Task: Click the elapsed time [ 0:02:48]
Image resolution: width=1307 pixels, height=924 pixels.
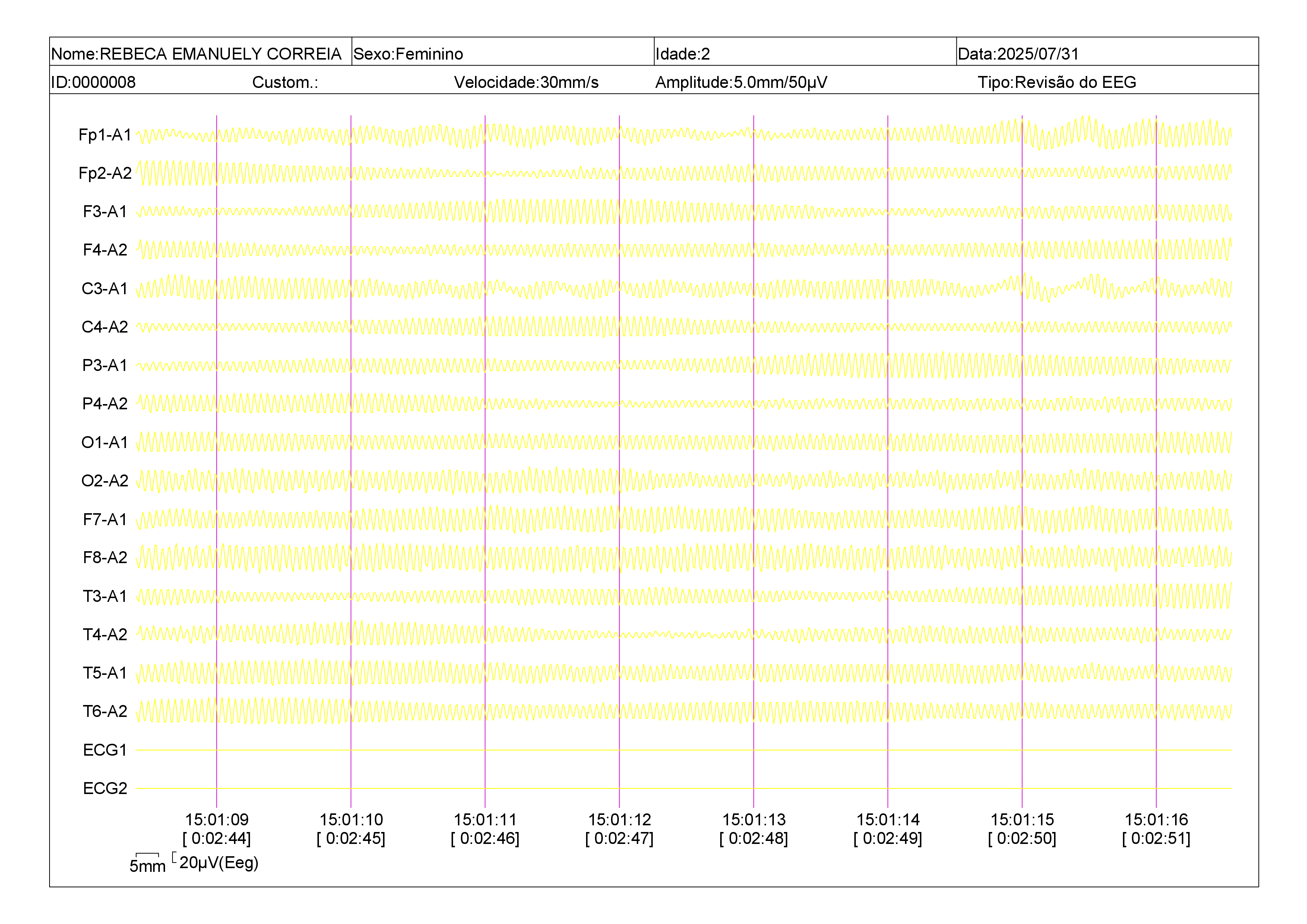Action: coord(754,839)
